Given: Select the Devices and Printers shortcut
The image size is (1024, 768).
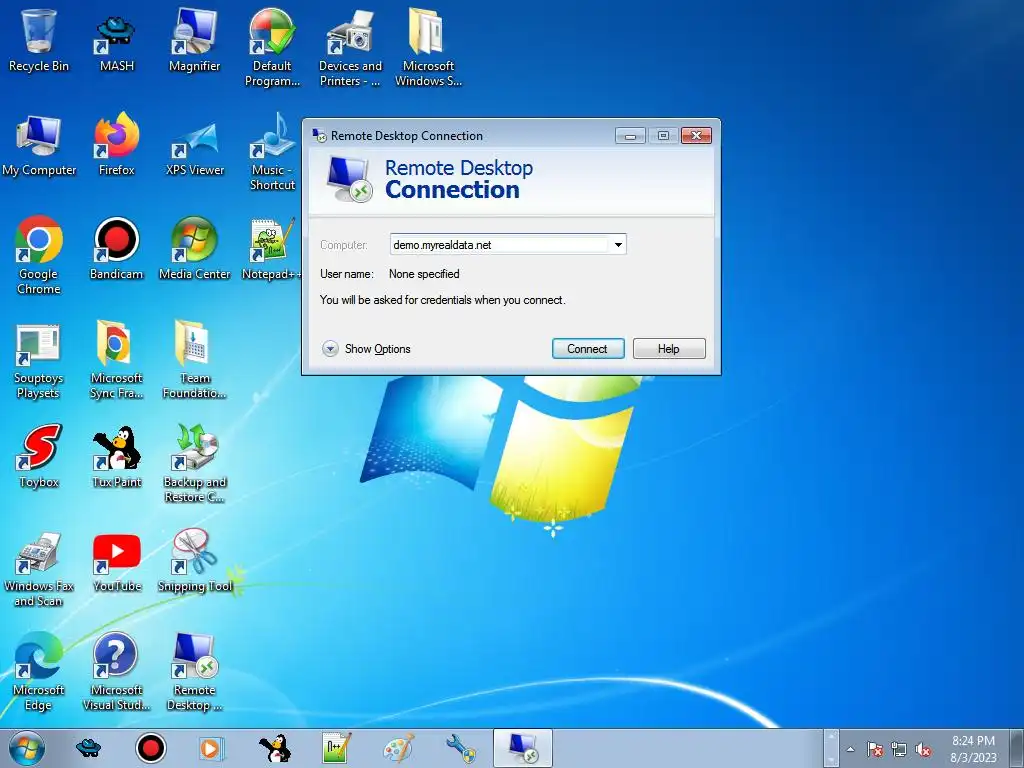Looking at the screenshot, I should pyautogui.click(x=350, y=47).
